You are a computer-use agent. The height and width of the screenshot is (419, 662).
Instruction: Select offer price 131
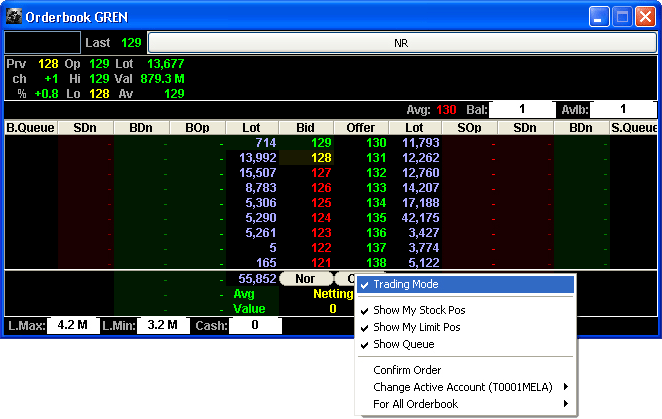point(376,158)
